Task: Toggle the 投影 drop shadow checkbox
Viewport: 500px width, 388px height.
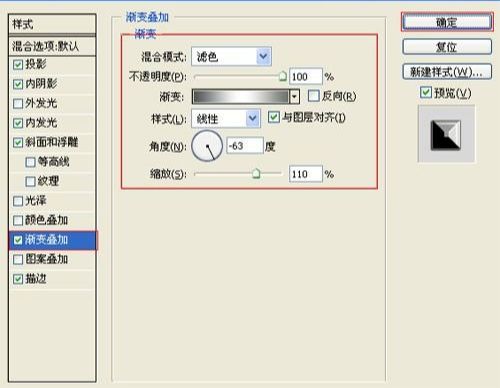Action: pos(18,64)
